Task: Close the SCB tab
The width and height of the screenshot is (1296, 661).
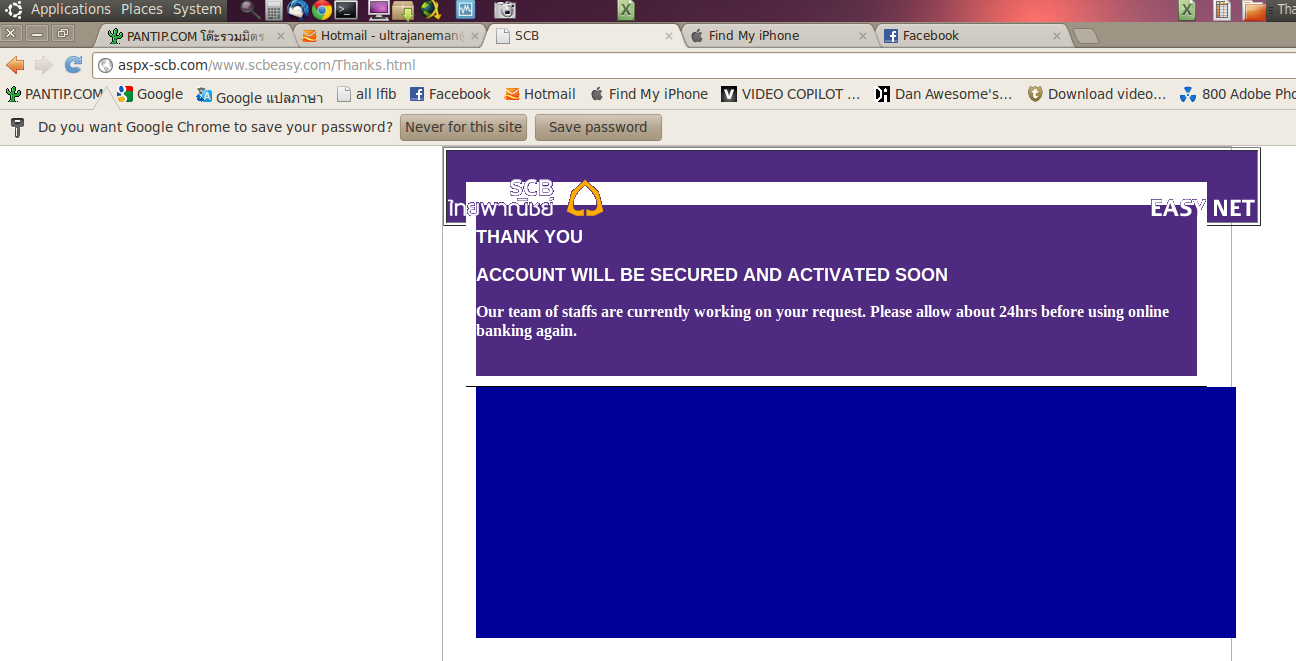Action: pos(669,36)
